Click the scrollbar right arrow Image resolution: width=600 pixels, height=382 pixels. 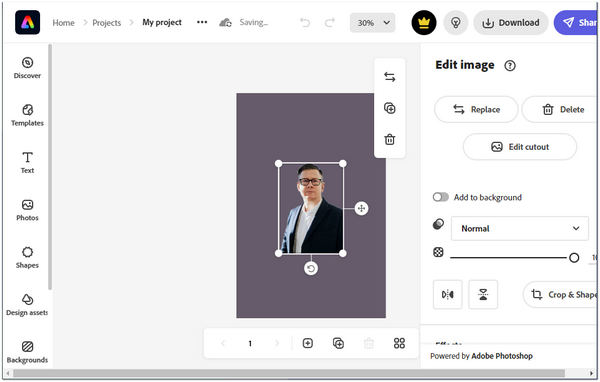pyautogui.click(x=592, y=373)
